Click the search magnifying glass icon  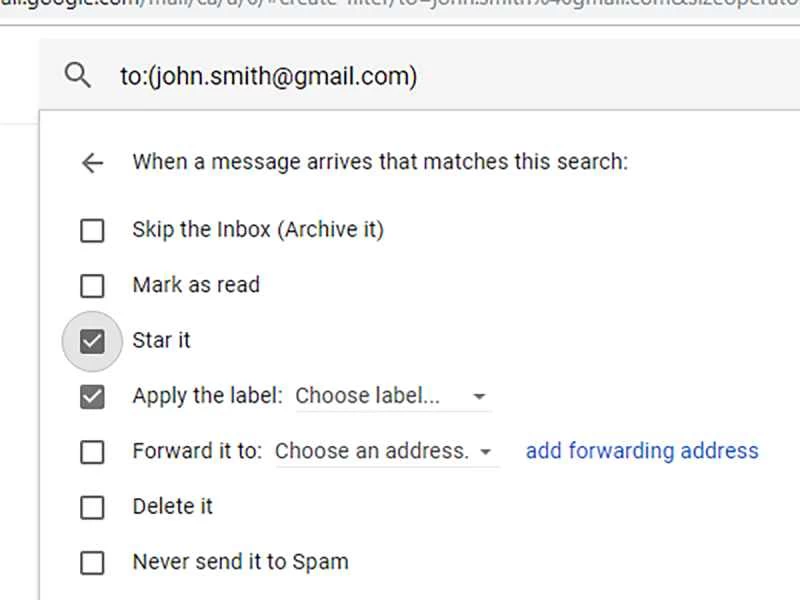[78, 74]
